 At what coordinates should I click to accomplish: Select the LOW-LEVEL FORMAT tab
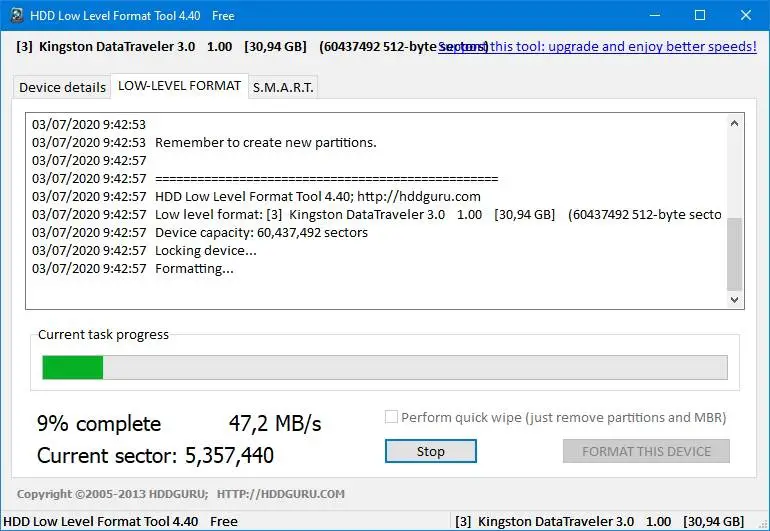(x=179, y=86)
